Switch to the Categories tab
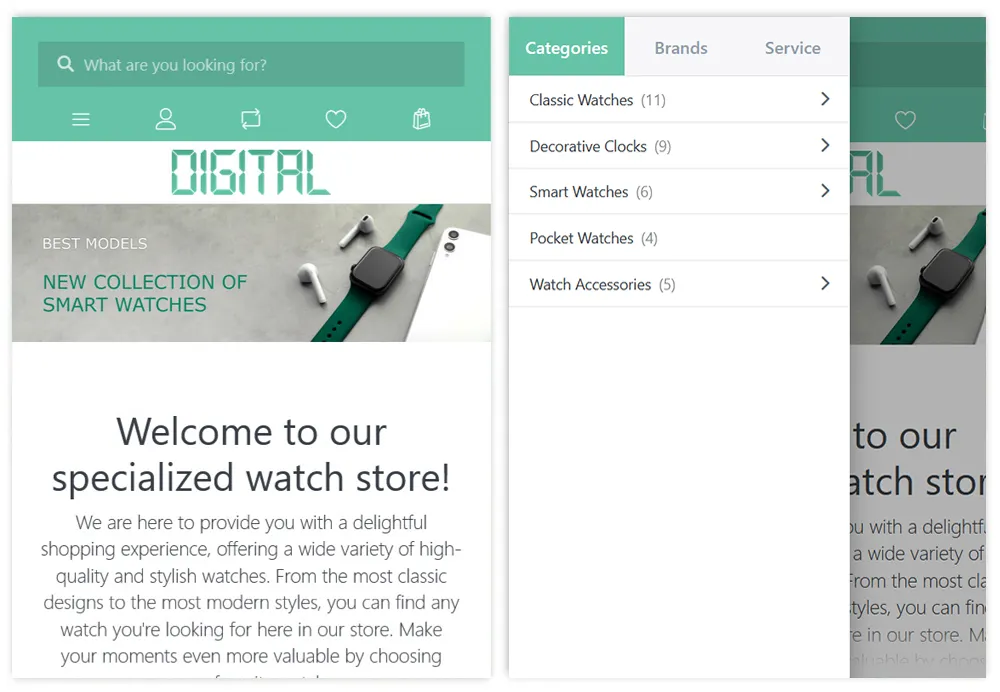1000x692 pixels. (566, 48)
